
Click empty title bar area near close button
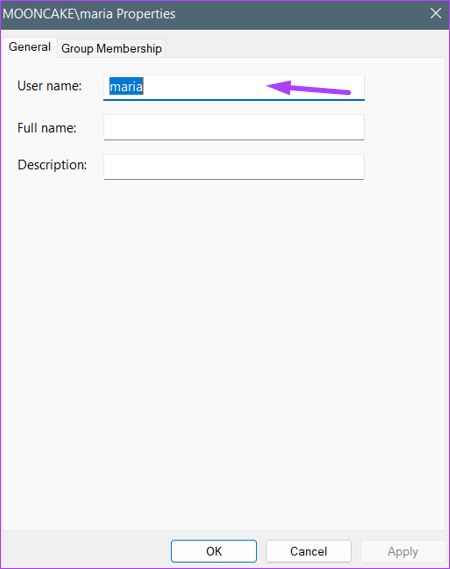[x=301, y=14]
